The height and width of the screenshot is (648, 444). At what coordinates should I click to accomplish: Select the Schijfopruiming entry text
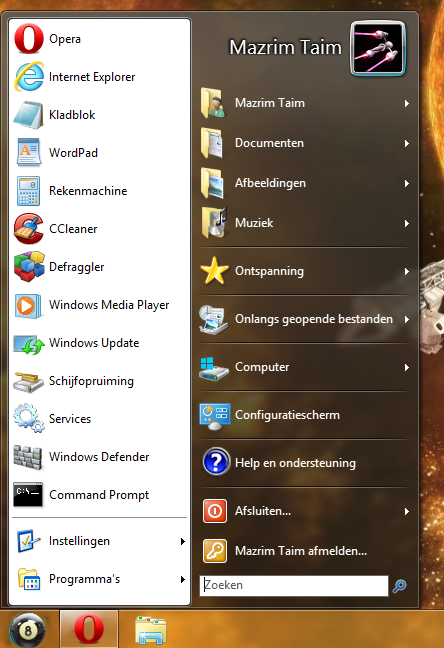[x=91, y=381]
